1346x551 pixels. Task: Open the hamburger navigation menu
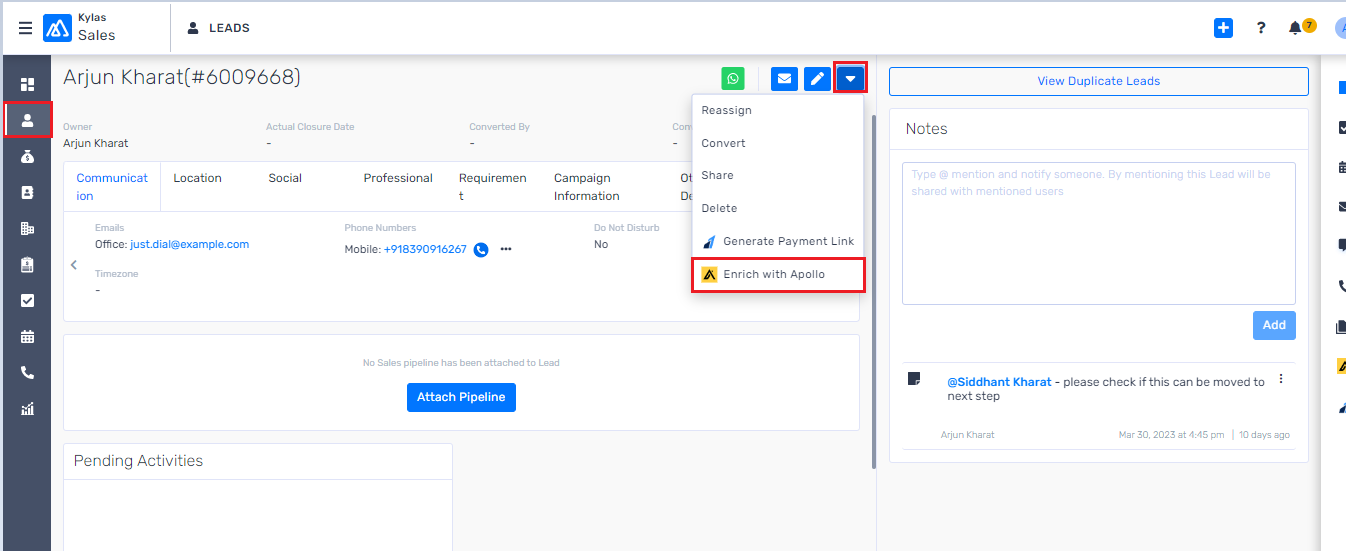coord(25,28)
